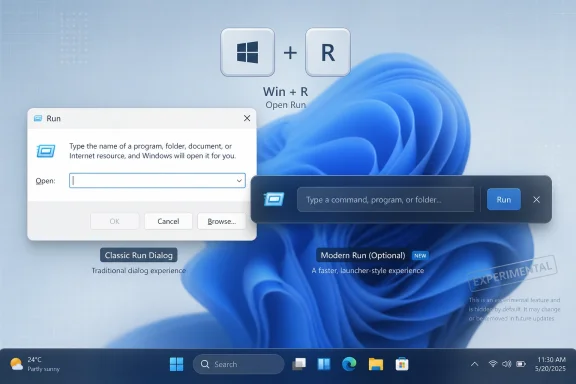Click the 'Win + R' heading text

[x=285, y=91]
